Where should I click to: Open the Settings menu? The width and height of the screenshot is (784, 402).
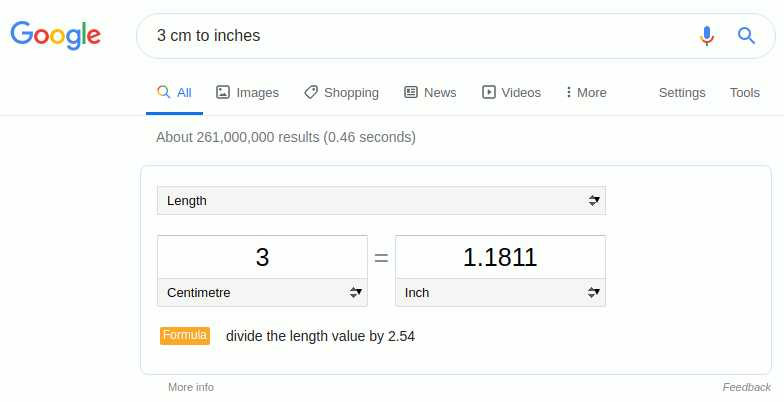(x=682, y=92)
